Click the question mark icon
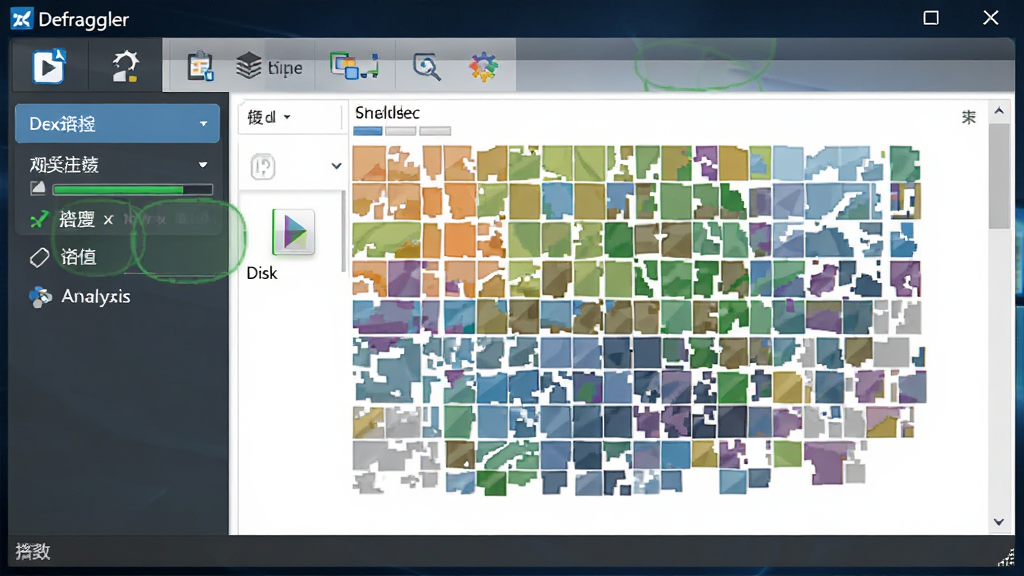Viewport: 1024px width, 576px height. click(x=263, y=167)
